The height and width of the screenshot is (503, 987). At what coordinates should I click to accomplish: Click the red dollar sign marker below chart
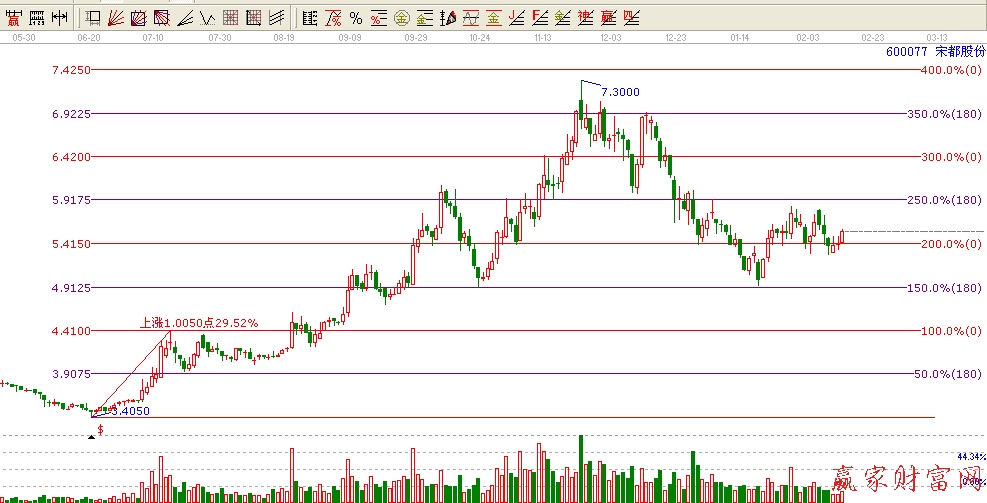[100, 429]
